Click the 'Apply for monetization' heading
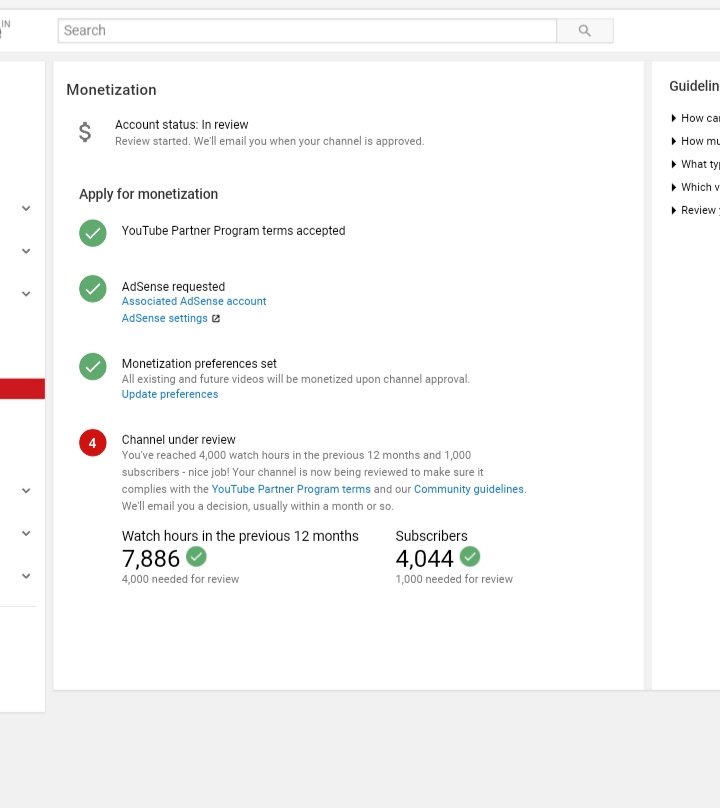 pyautogui.click(x=148, y=194)
